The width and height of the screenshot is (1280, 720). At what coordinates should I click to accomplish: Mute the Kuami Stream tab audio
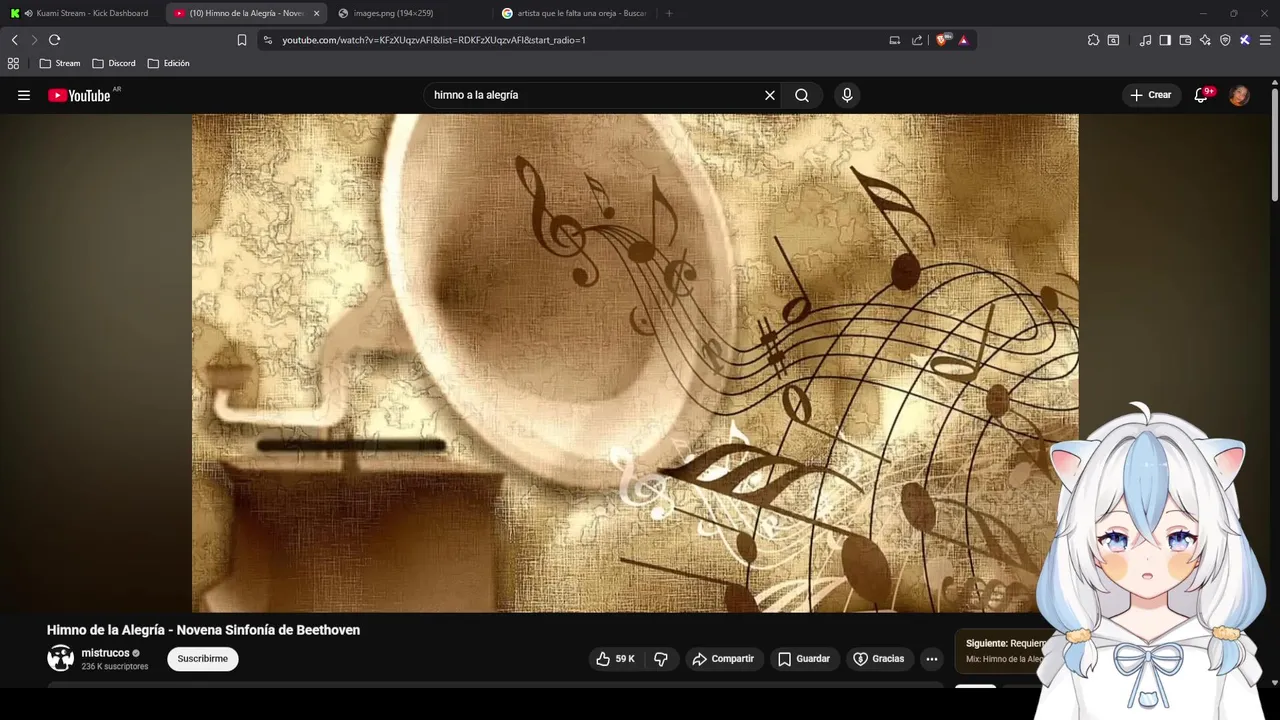click(x=28, y=13)
